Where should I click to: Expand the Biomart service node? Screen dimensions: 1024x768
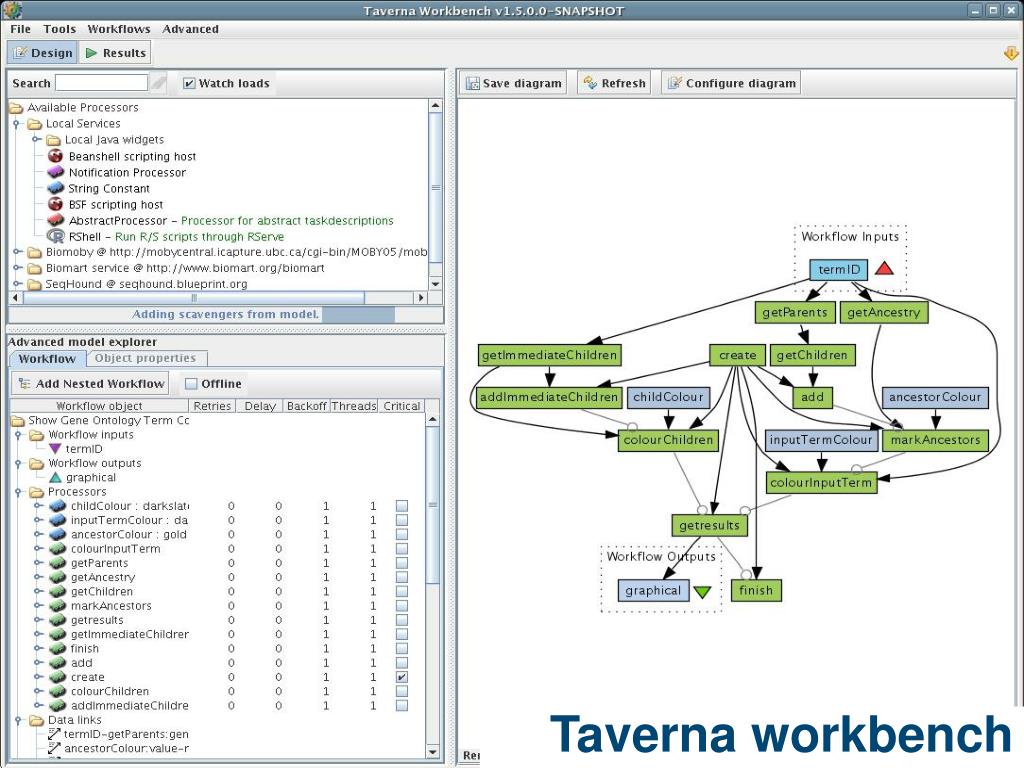[x=17, y=268]
